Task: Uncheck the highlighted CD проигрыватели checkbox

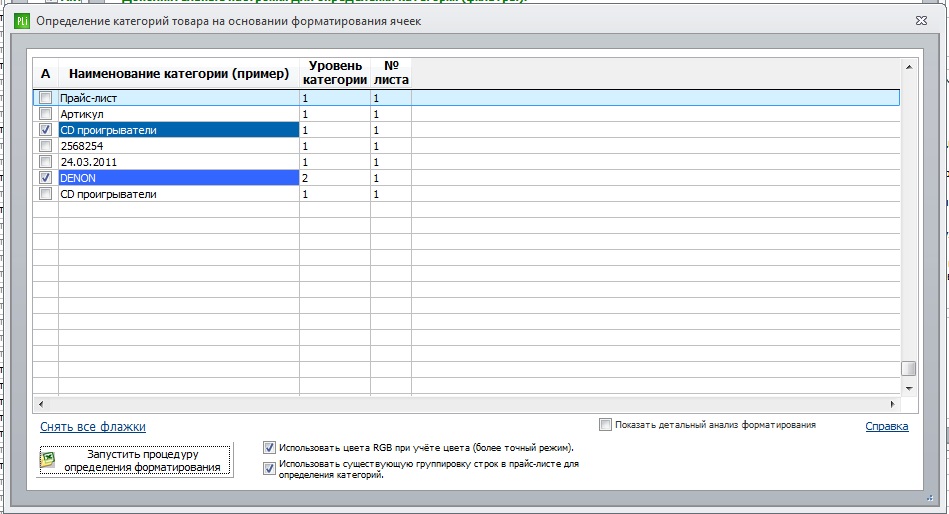Action: pos(45,130)
